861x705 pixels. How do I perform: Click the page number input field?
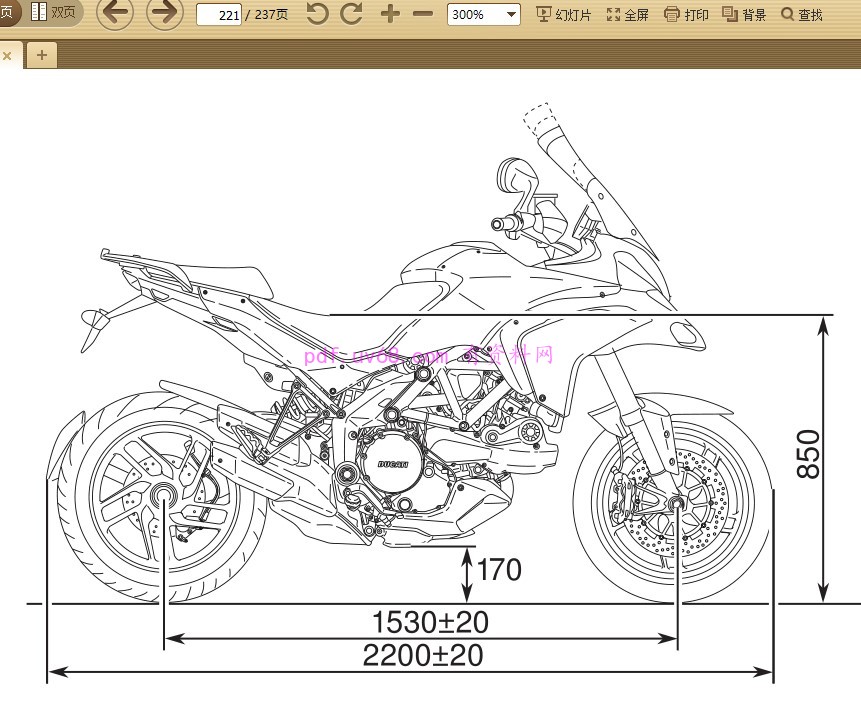point(219,15)
